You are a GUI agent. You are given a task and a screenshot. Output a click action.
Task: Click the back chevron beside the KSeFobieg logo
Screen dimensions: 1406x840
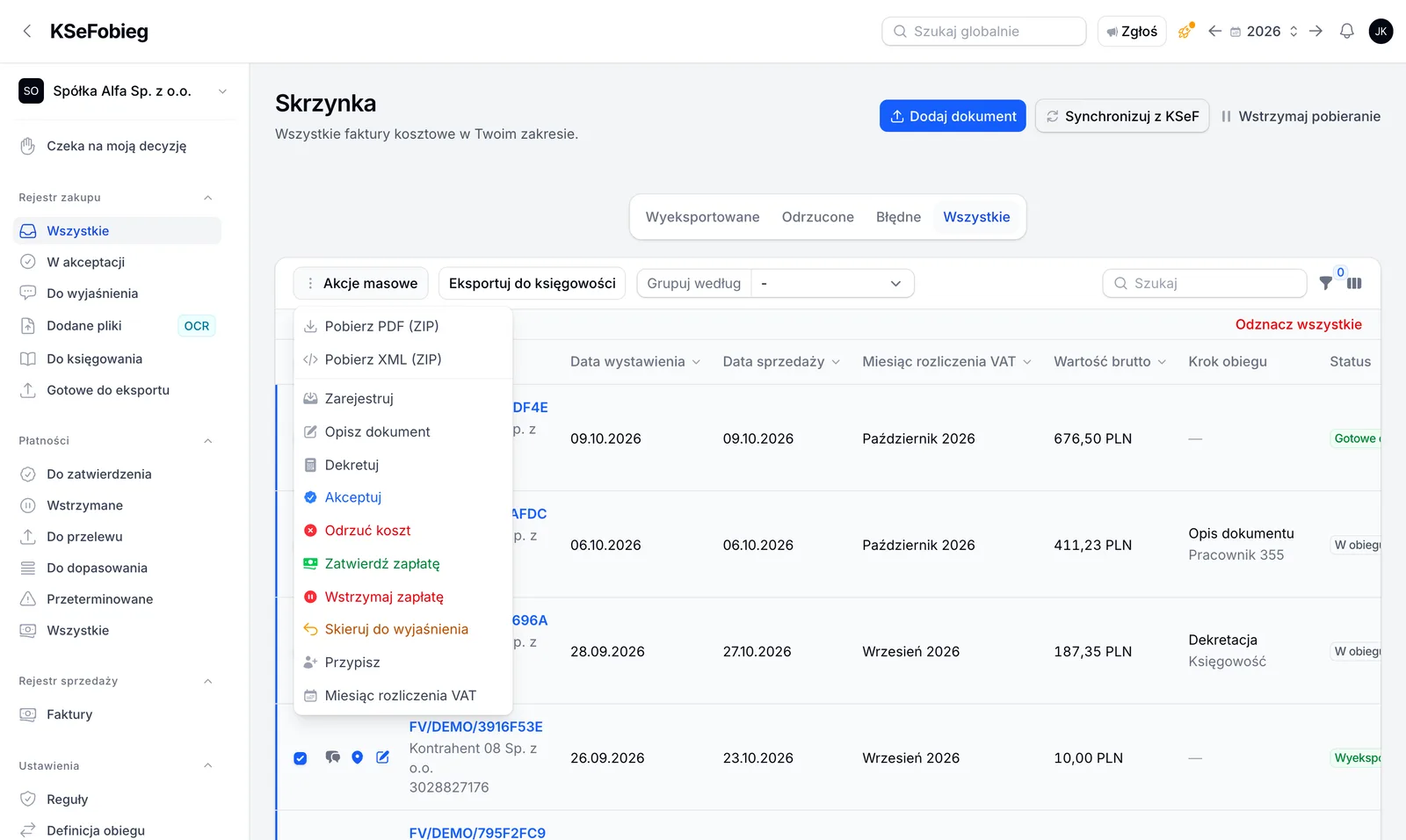(x=27, y=32)
